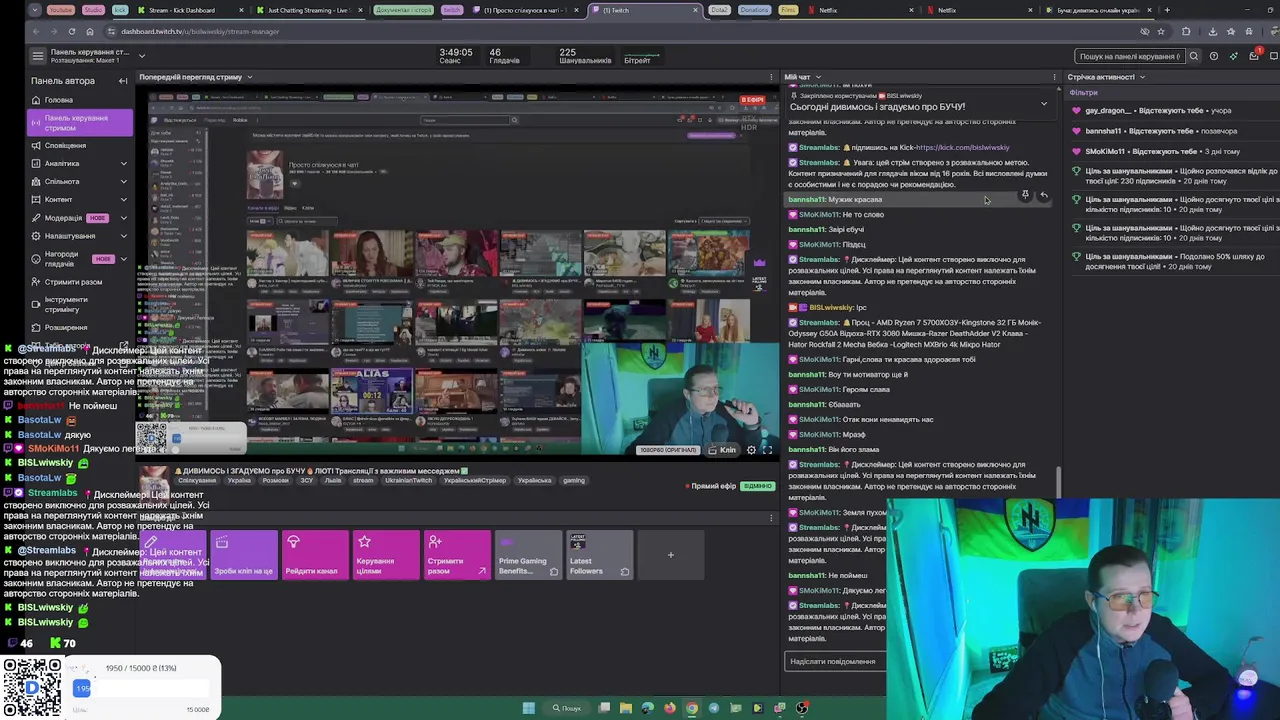Open the quick actions panel options menu
Screen dimensions: 1280x720
(771, 518)
